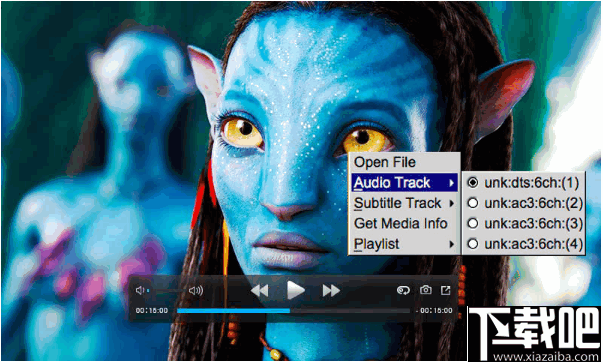Fast forward using the double-right arrow icon
Image resolution: width=603 pixels, height=362 pixels.
pyautogui.click(x=331, y=290)
